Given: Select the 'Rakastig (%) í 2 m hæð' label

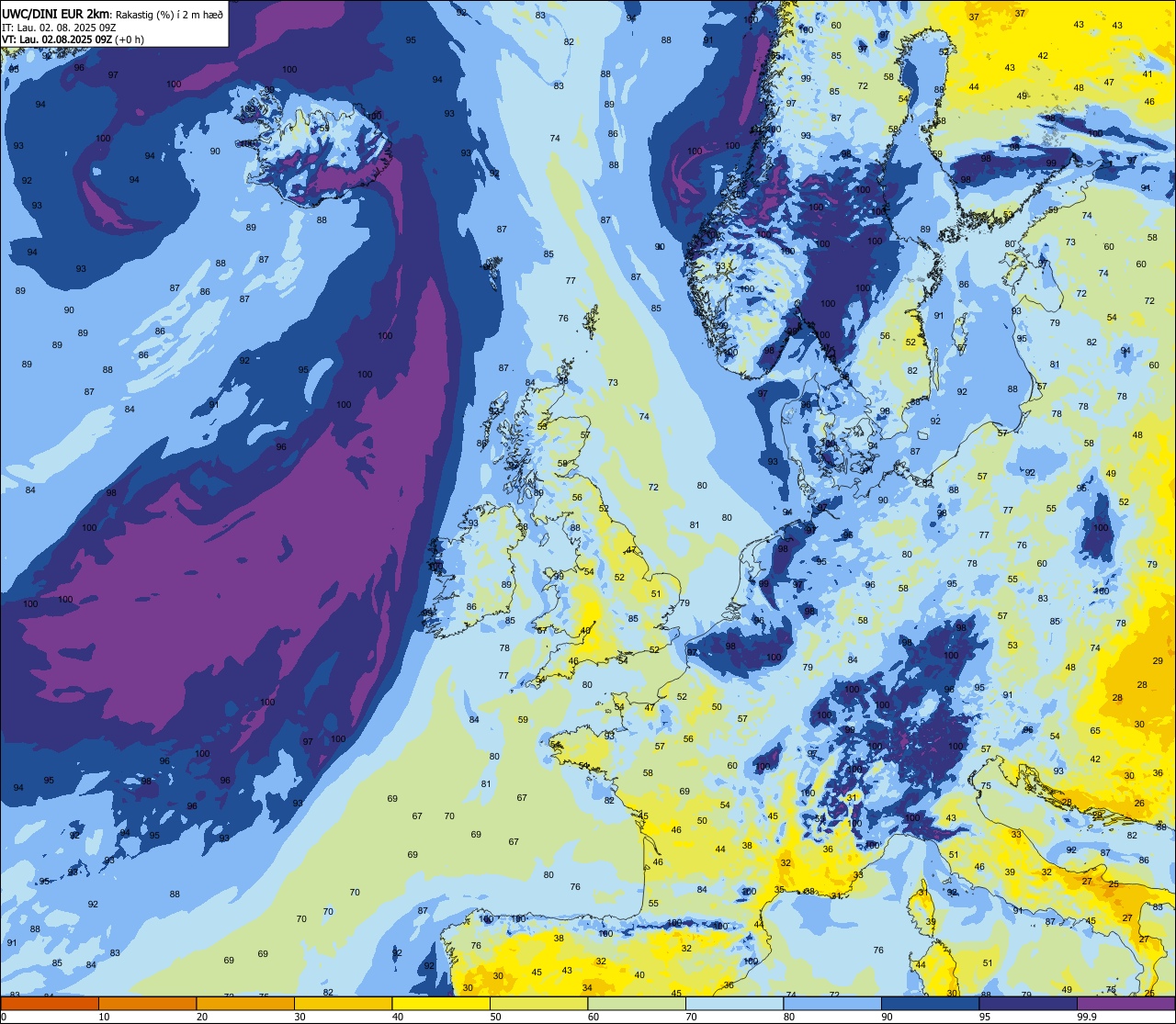Looking at the screenshot, I should (x=169, y=15).
